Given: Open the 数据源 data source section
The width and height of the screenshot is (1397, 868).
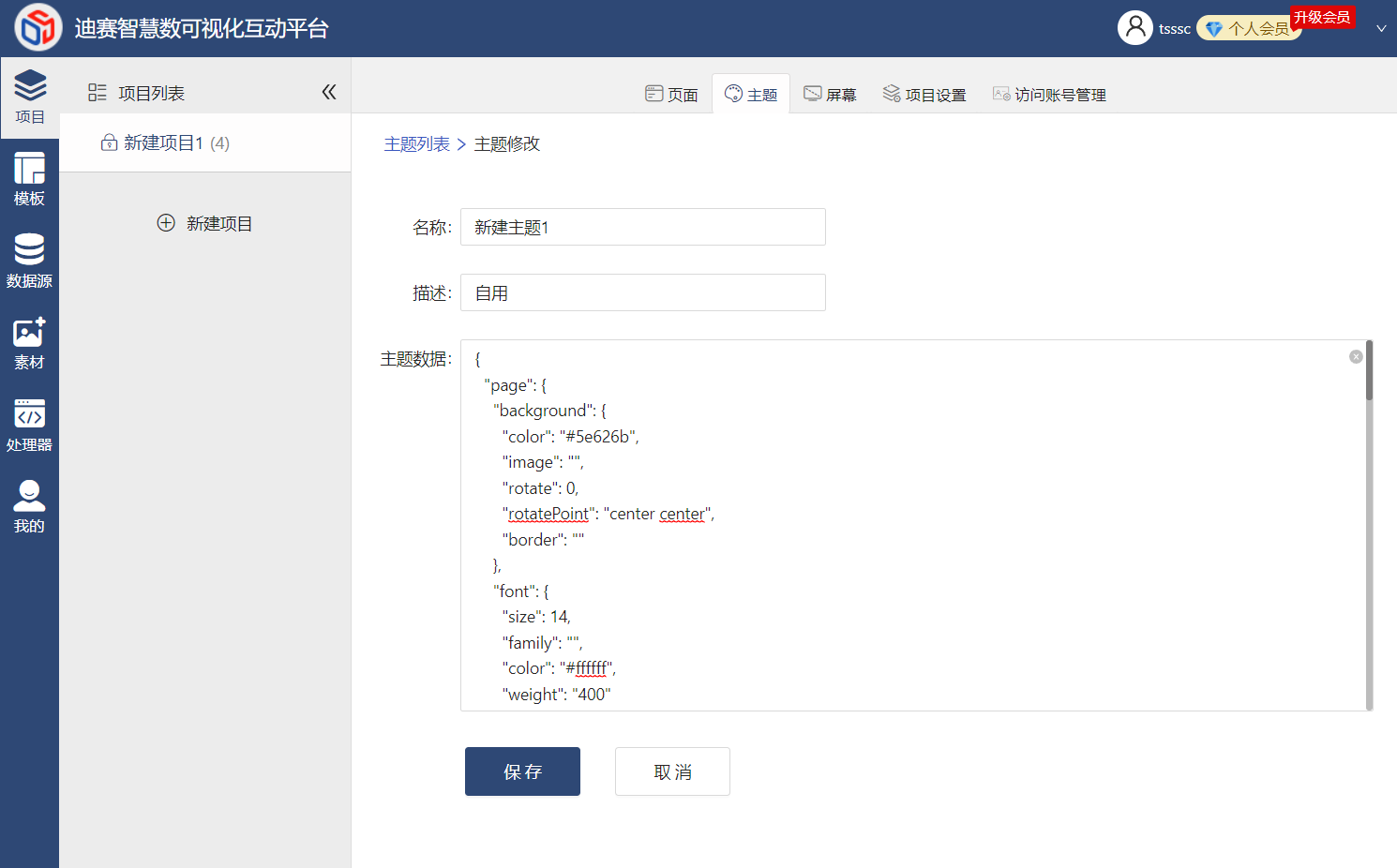Looking at the screenshot, I should (29, 262).
